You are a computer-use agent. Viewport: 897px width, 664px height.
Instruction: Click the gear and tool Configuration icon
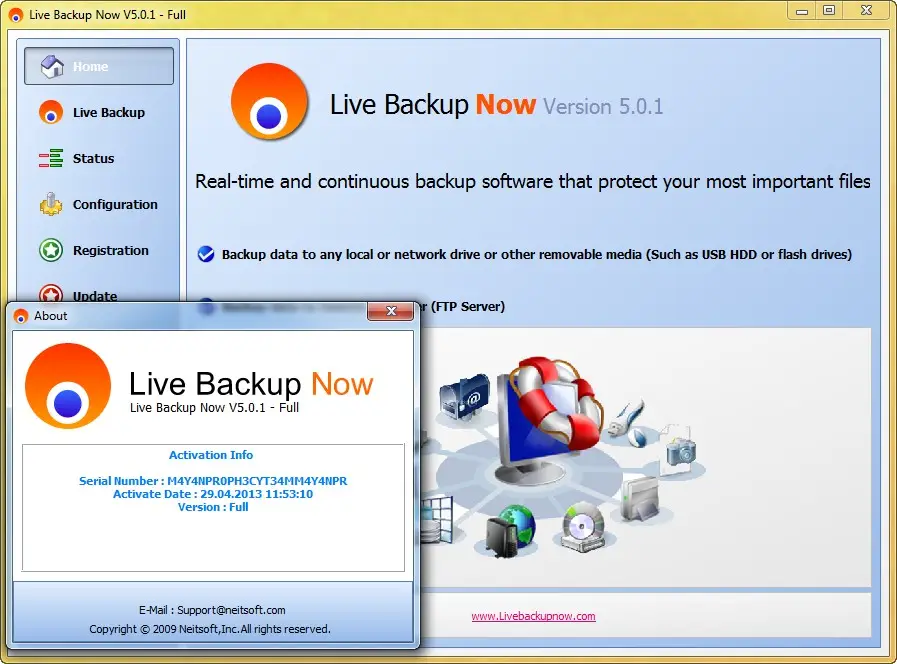[x=51, y=204]
